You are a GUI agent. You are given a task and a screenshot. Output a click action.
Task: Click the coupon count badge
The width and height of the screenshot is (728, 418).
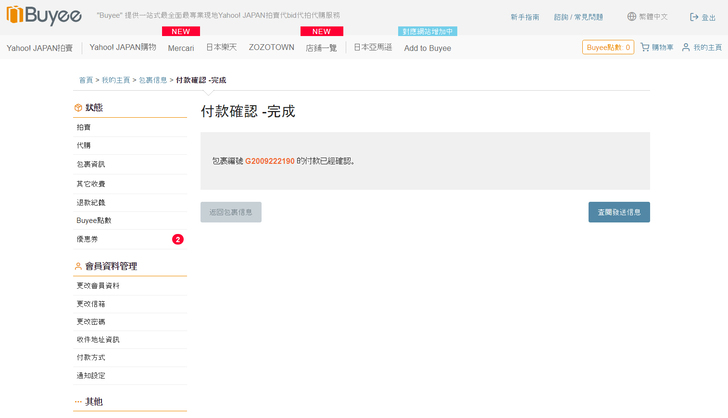coord(177,239)
